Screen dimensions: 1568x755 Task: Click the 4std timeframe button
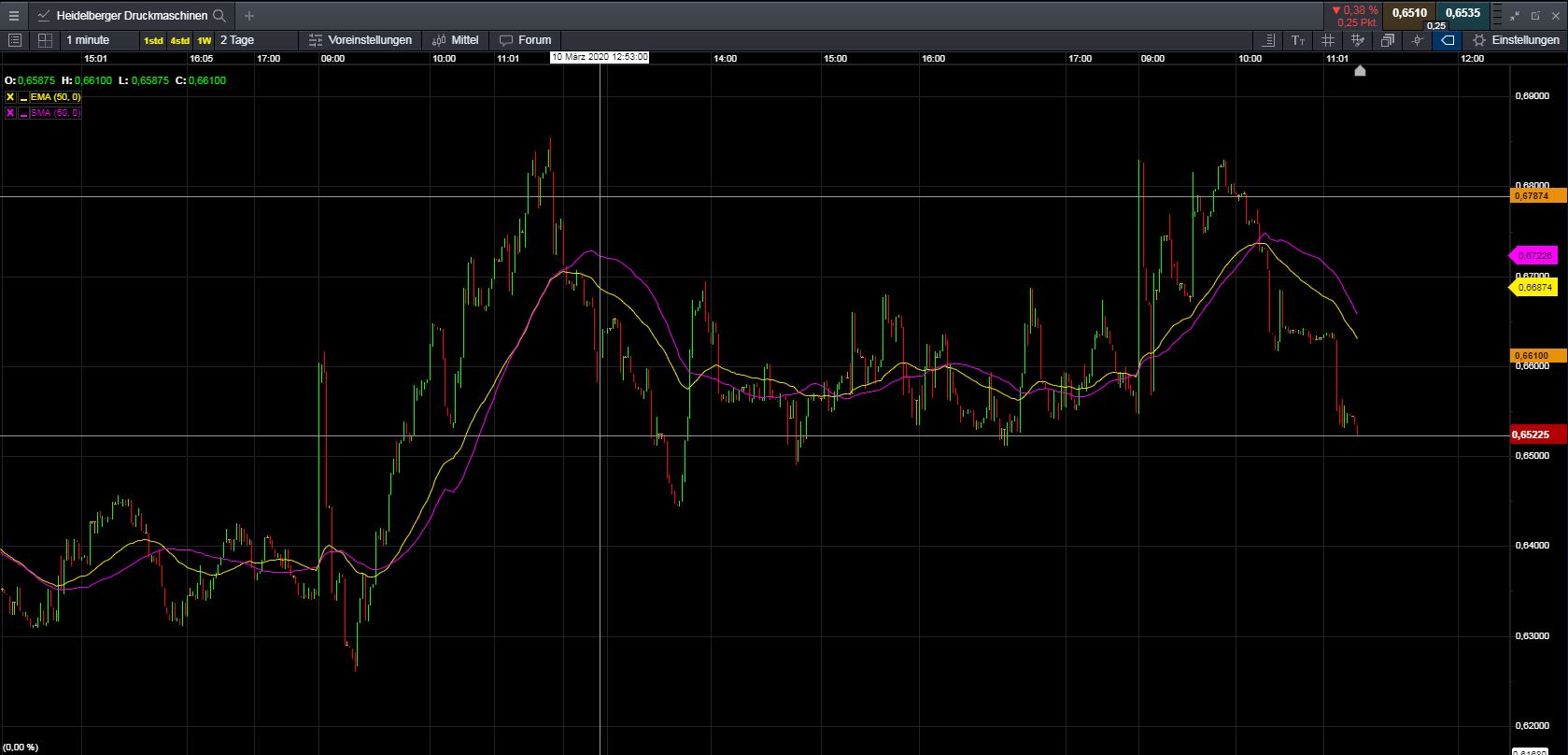pyautogui.click(x=179, y=40)
